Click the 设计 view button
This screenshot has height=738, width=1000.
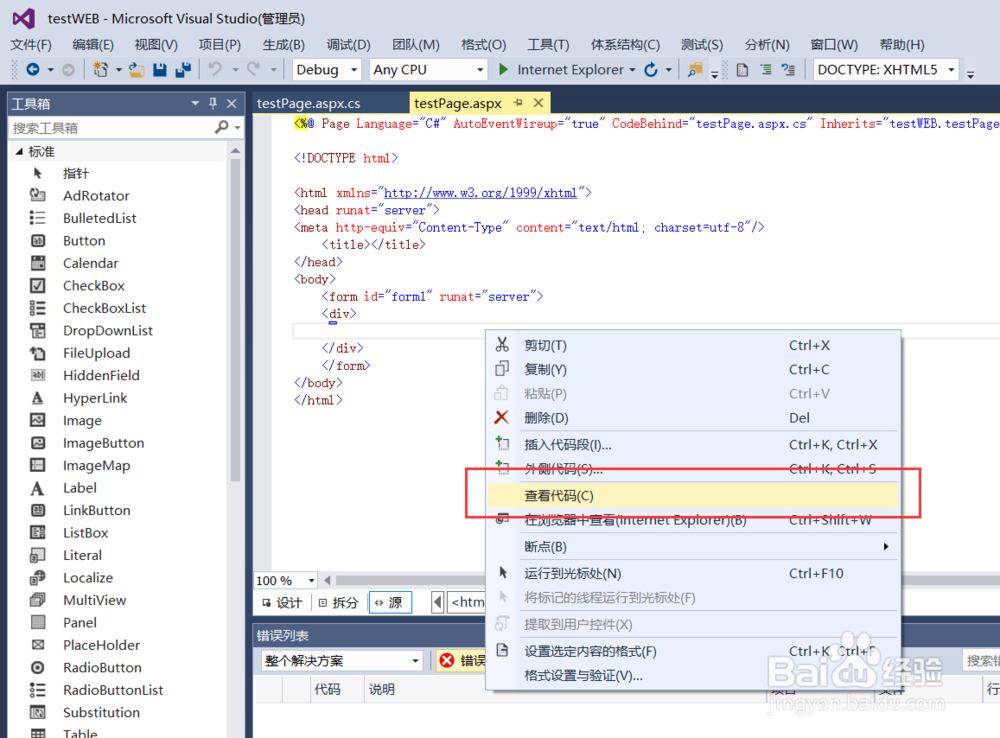point(282,601)
